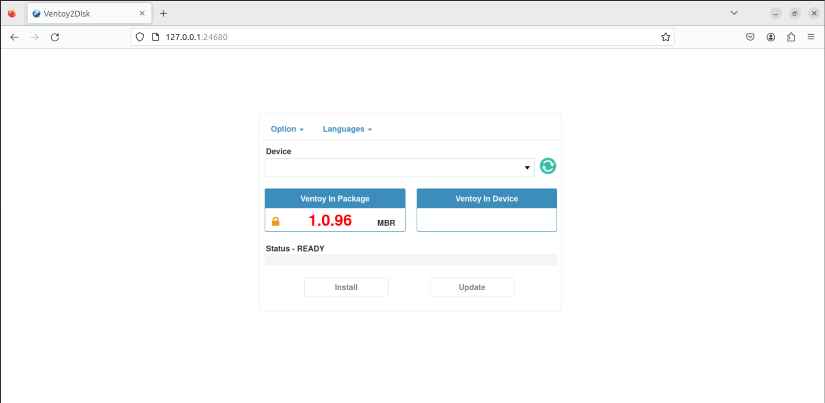Open a new browser tab
The image size is (825, 403).
(164, 14)
